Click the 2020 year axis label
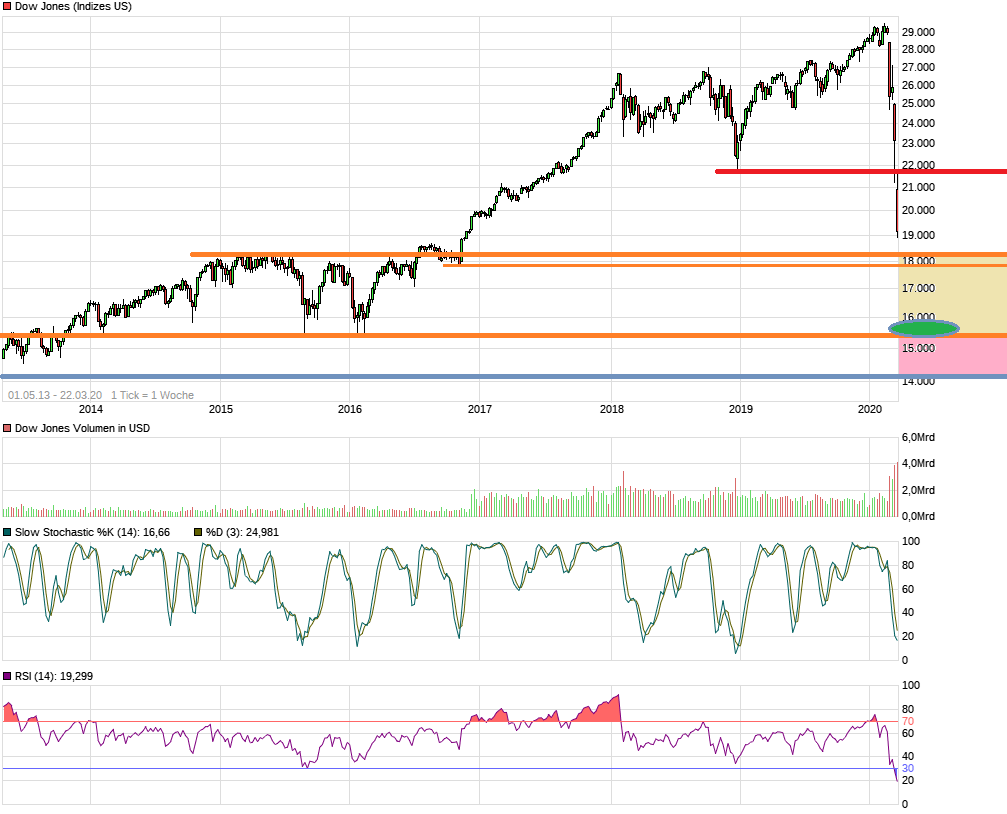The width and height of the screenshot is (1007, 814). pos(870,409)
